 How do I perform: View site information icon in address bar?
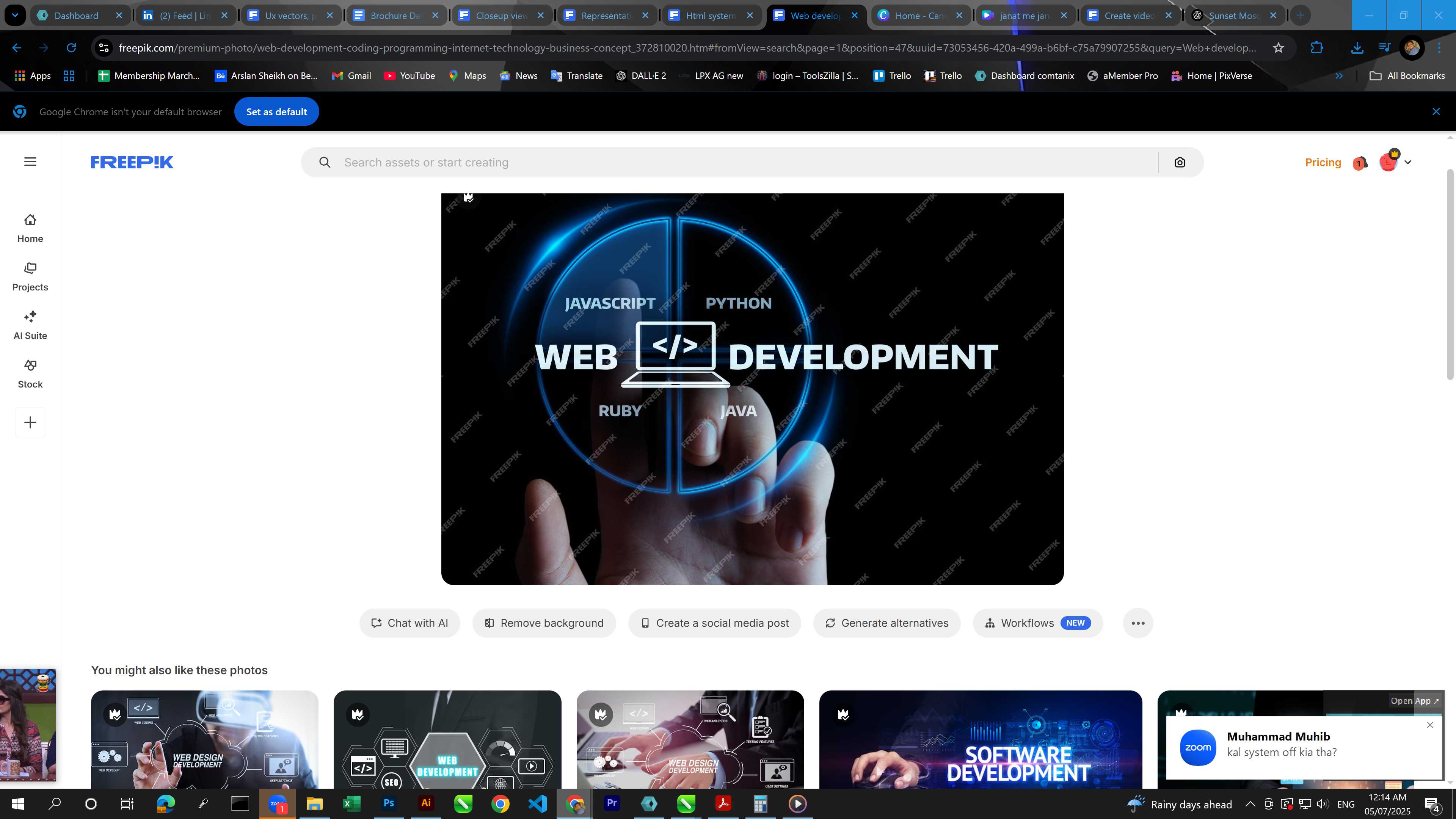104,48
